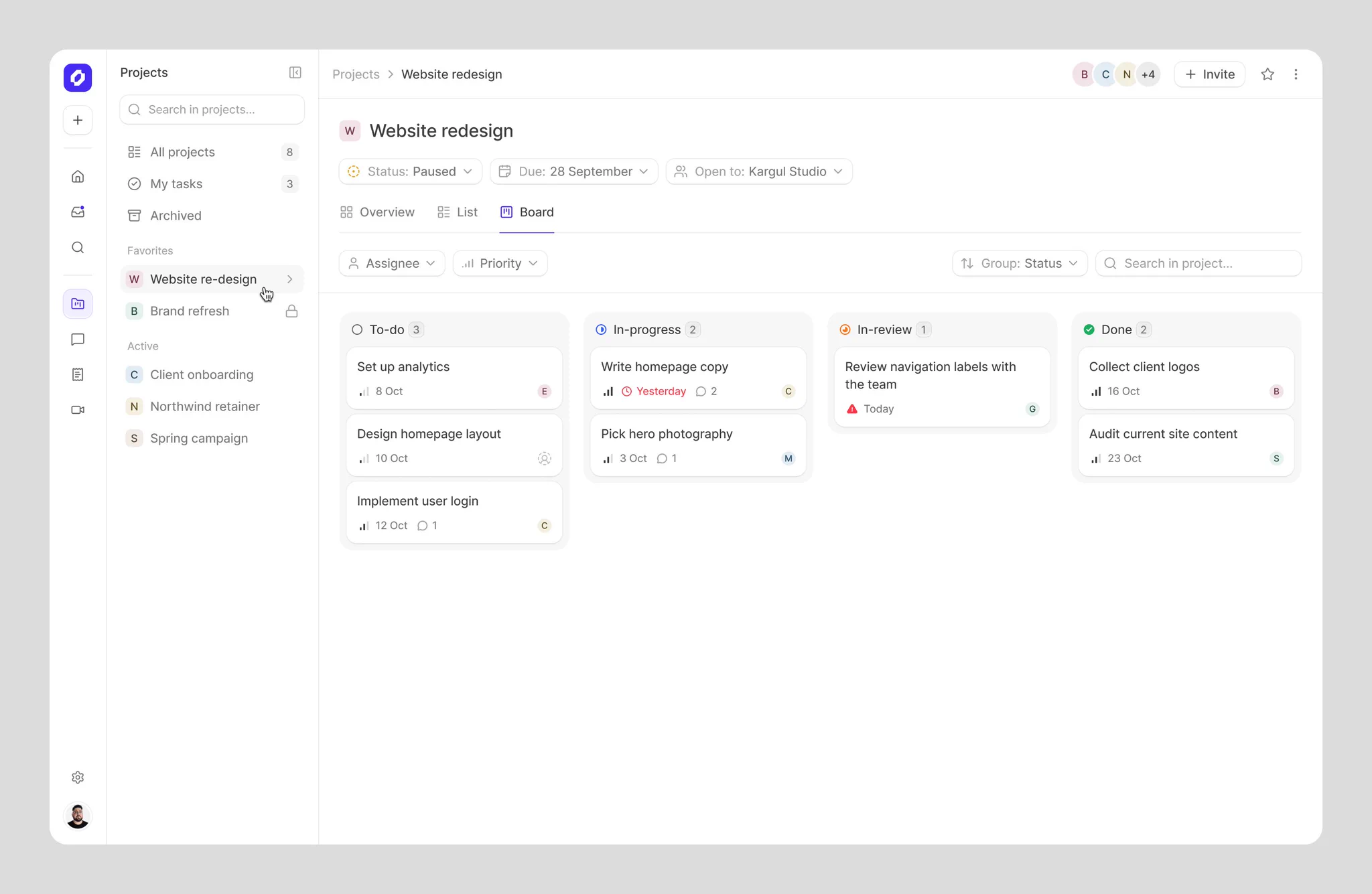Open the video camera icon in the rail
Viewport: 1372px width, 894px height.
click(78, 410)
